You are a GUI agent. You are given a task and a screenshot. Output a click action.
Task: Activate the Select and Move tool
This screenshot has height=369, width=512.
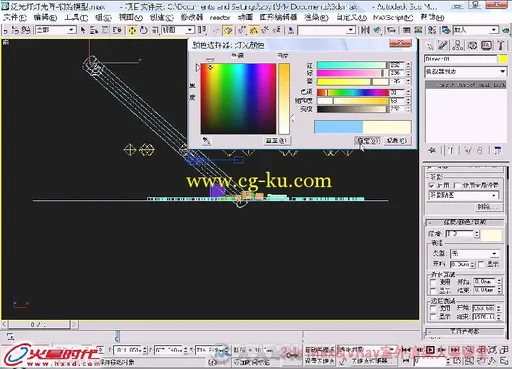coord(132,30)
